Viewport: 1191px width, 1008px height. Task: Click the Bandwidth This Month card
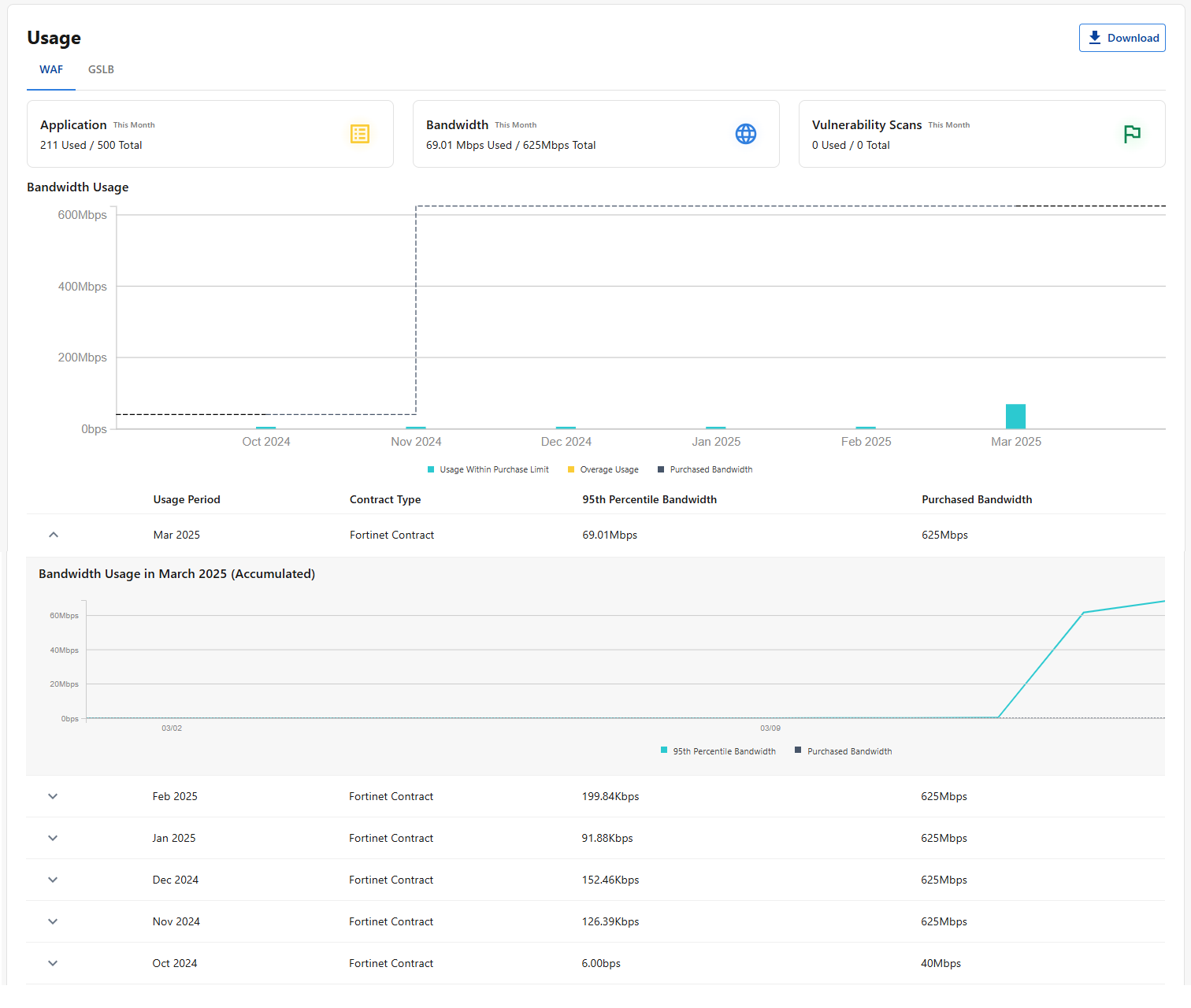coord(595,134)
